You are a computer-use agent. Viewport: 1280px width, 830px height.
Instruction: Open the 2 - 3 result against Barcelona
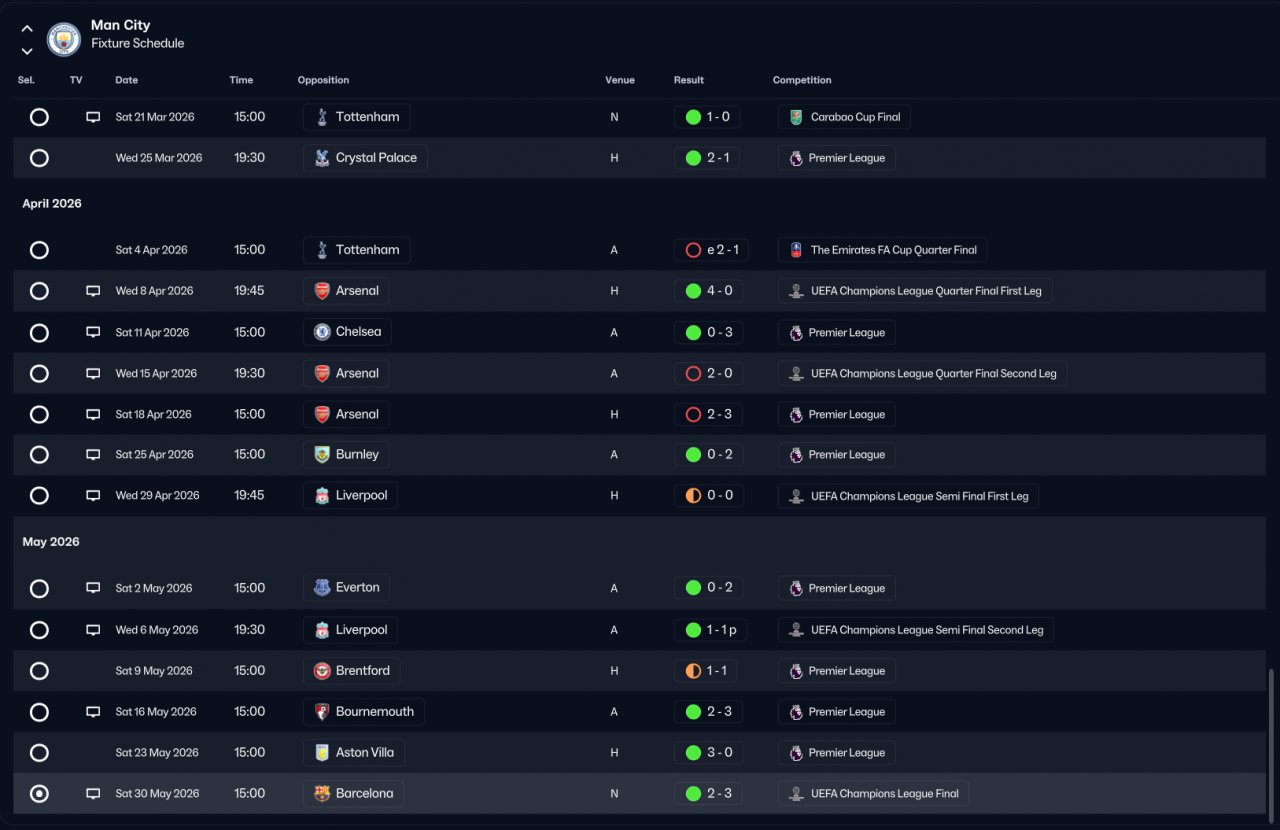click(709, 794)
